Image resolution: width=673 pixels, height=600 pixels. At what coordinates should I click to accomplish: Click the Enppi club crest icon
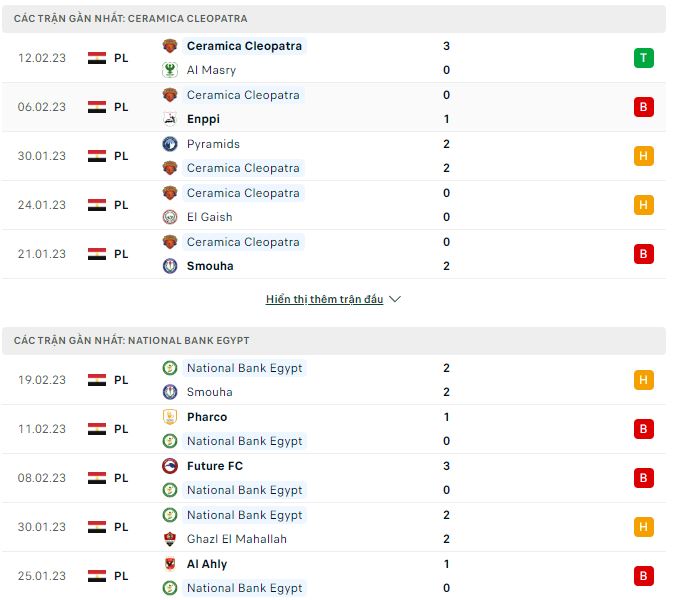pyautogui.click(x=170, y=119)
